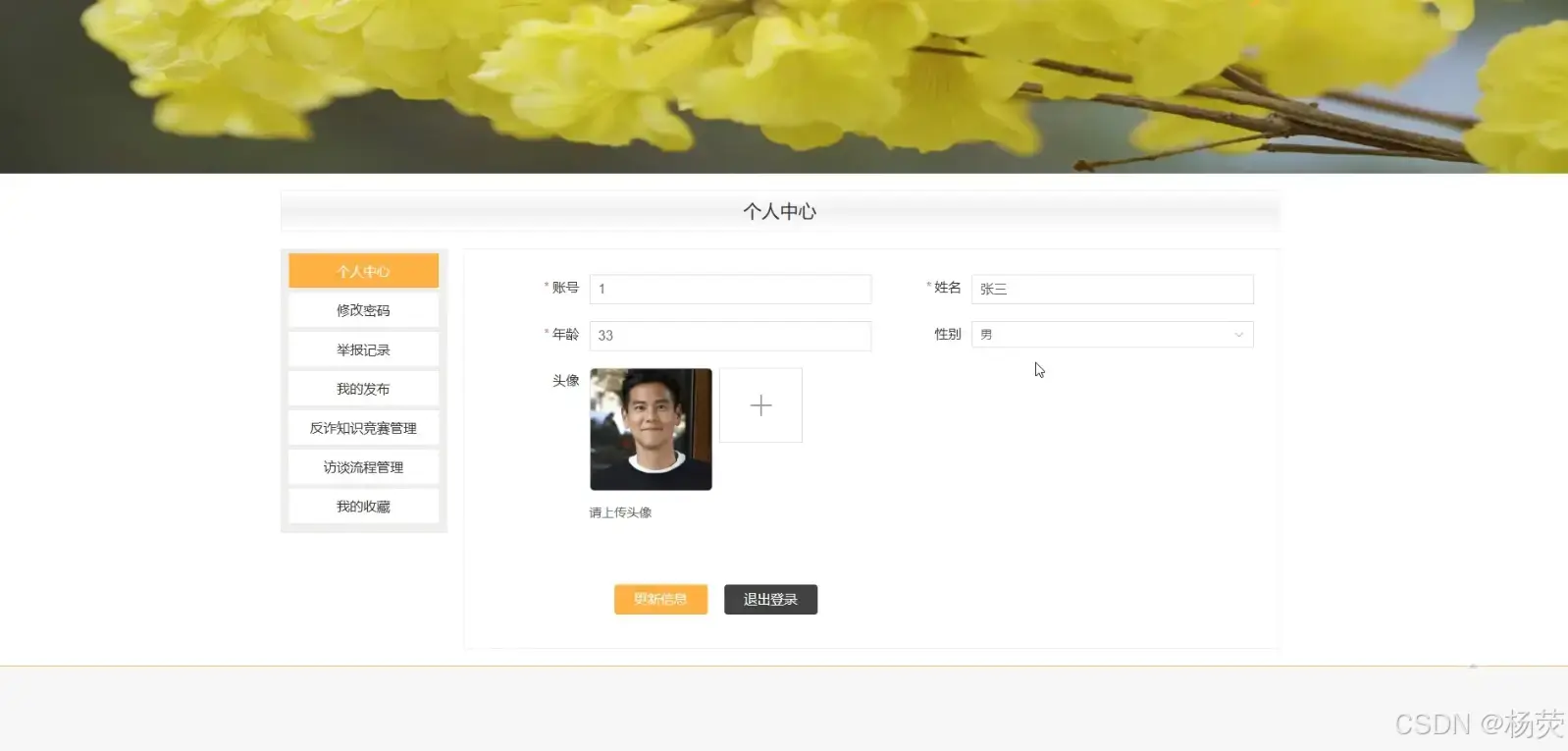Image resolution: width=1568 pixels, height=751 pixels.
Task: Open 修改密码 in sidebar
Action: point(363,310)
